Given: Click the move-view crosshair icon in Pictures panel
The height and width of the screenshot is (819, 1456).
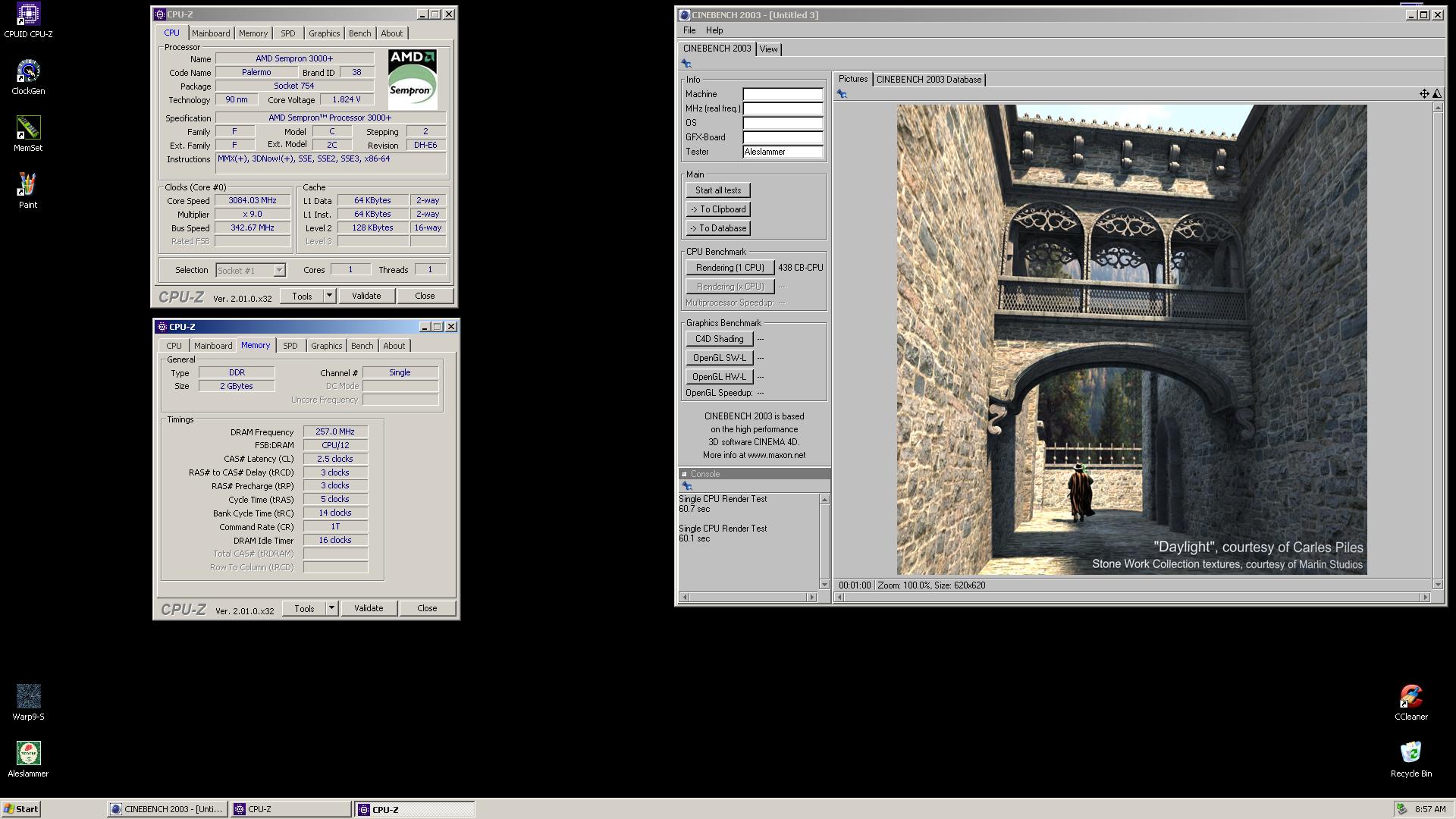Looking at the screenshot, I should (1423, 94).
